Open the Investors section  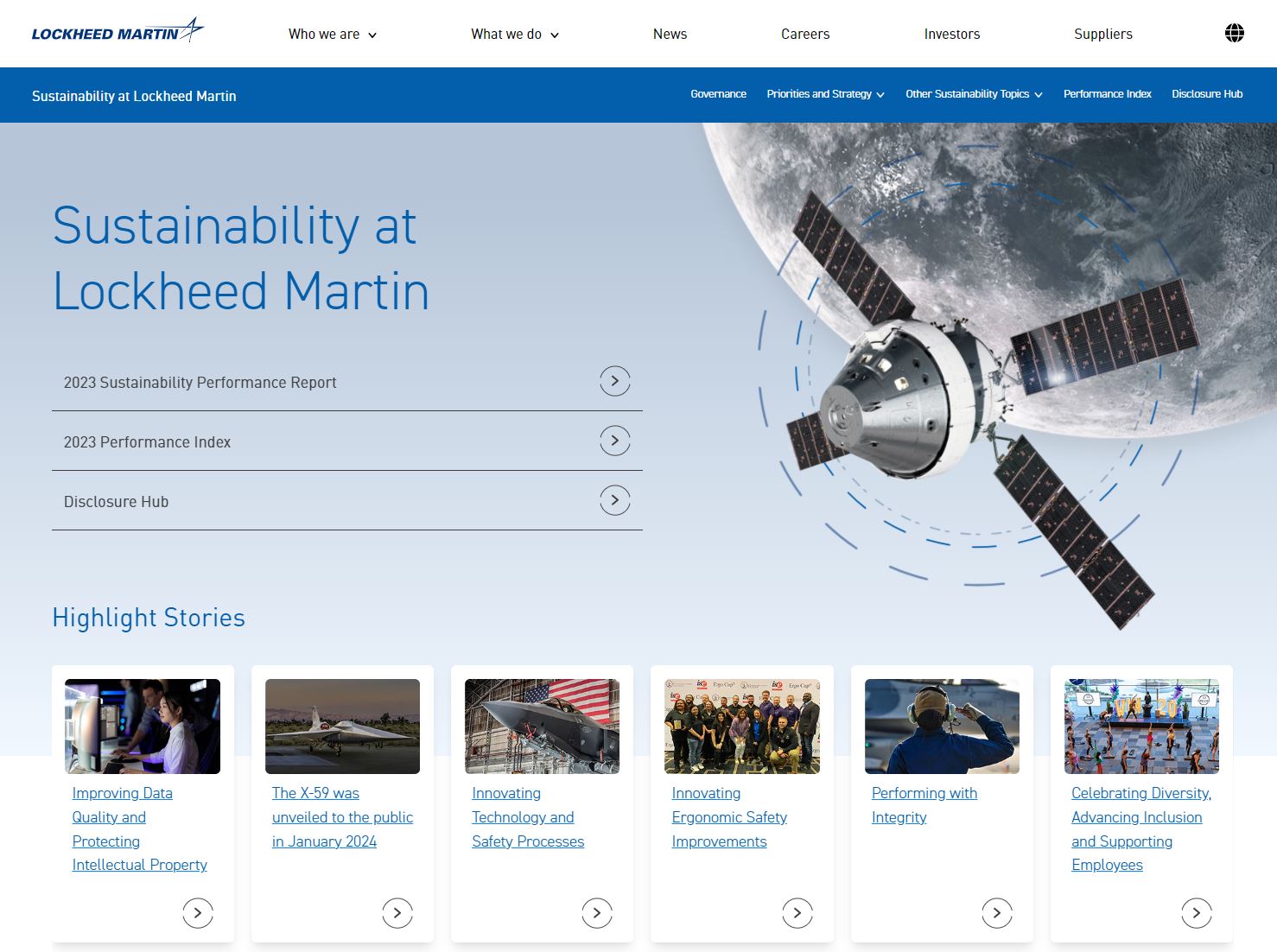coord(952,35)
